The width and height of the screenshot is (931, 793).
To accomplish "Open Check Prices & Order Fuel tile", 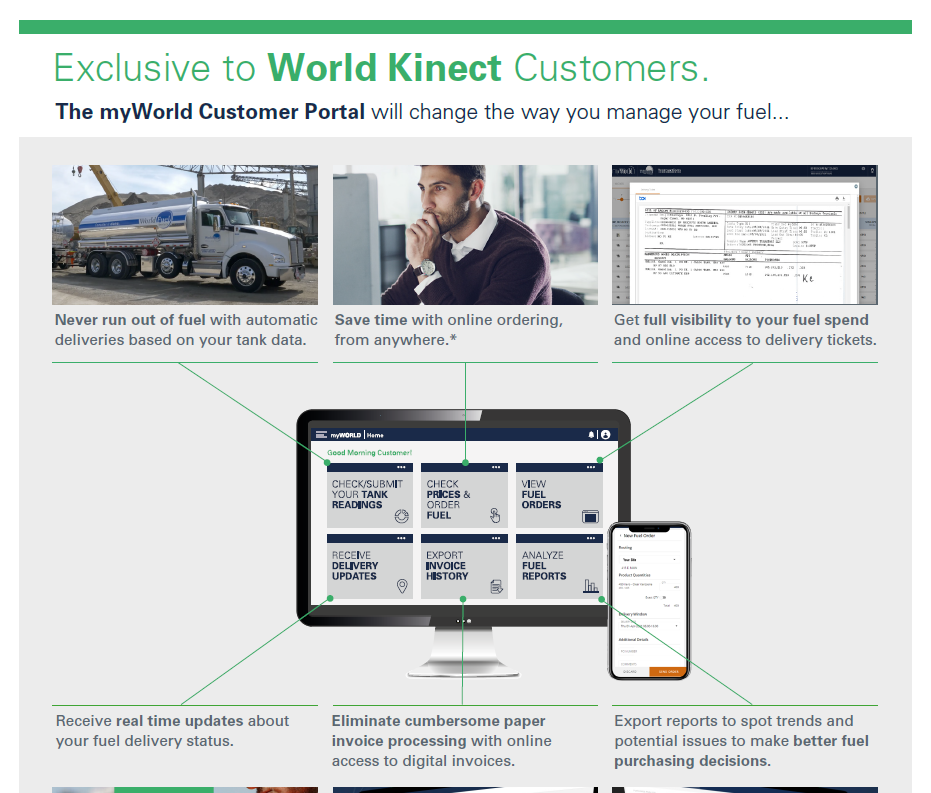I will click(x=464, y=496).
